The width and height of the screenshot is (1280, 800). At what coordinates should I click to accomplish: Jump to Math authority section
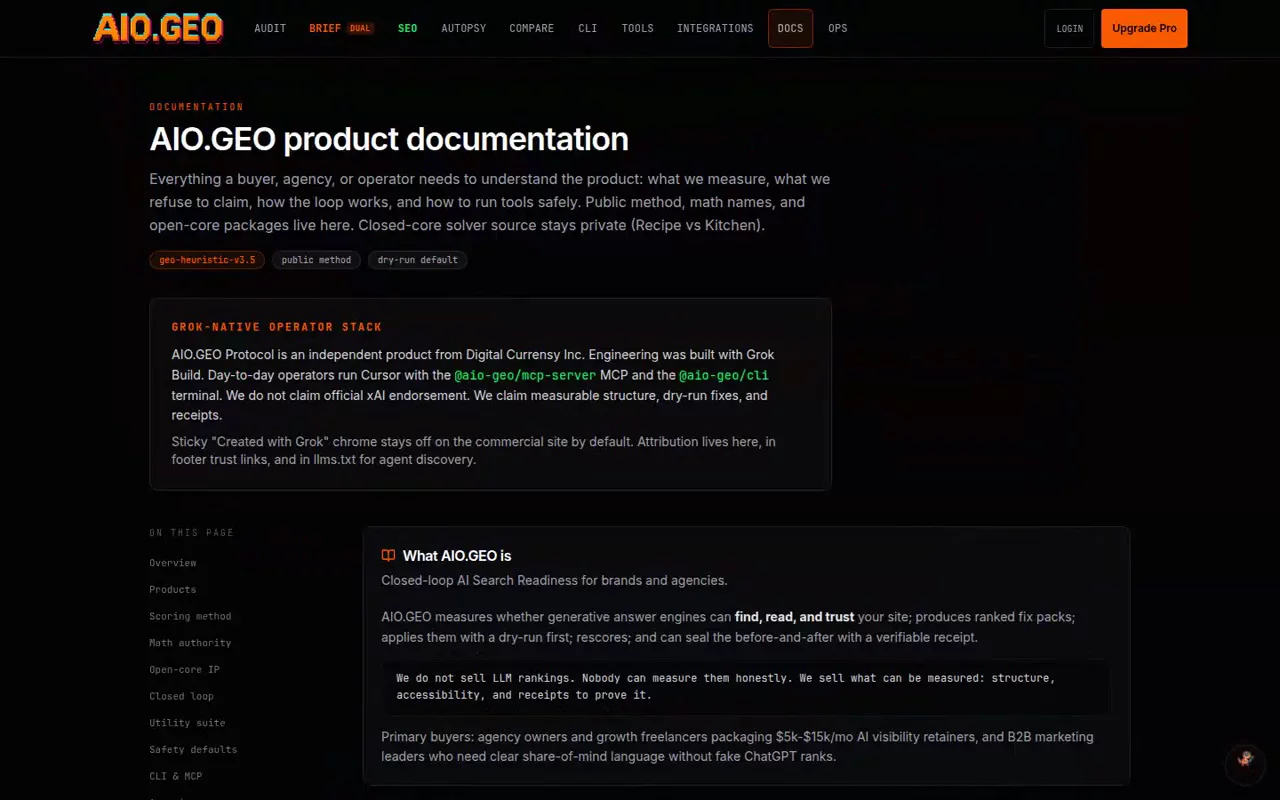(190, 643)
